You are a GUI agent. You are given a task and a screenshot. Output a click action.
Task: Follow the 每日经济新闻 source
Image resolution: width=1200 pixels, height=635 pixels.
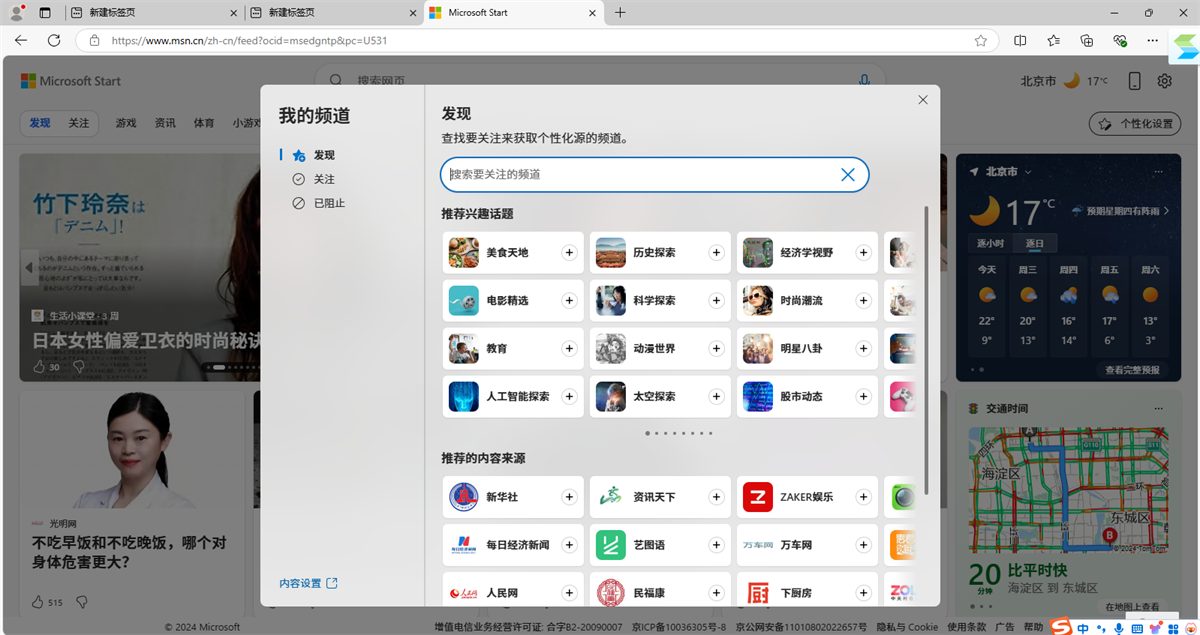pyautogui.click(x=569, y=545)
